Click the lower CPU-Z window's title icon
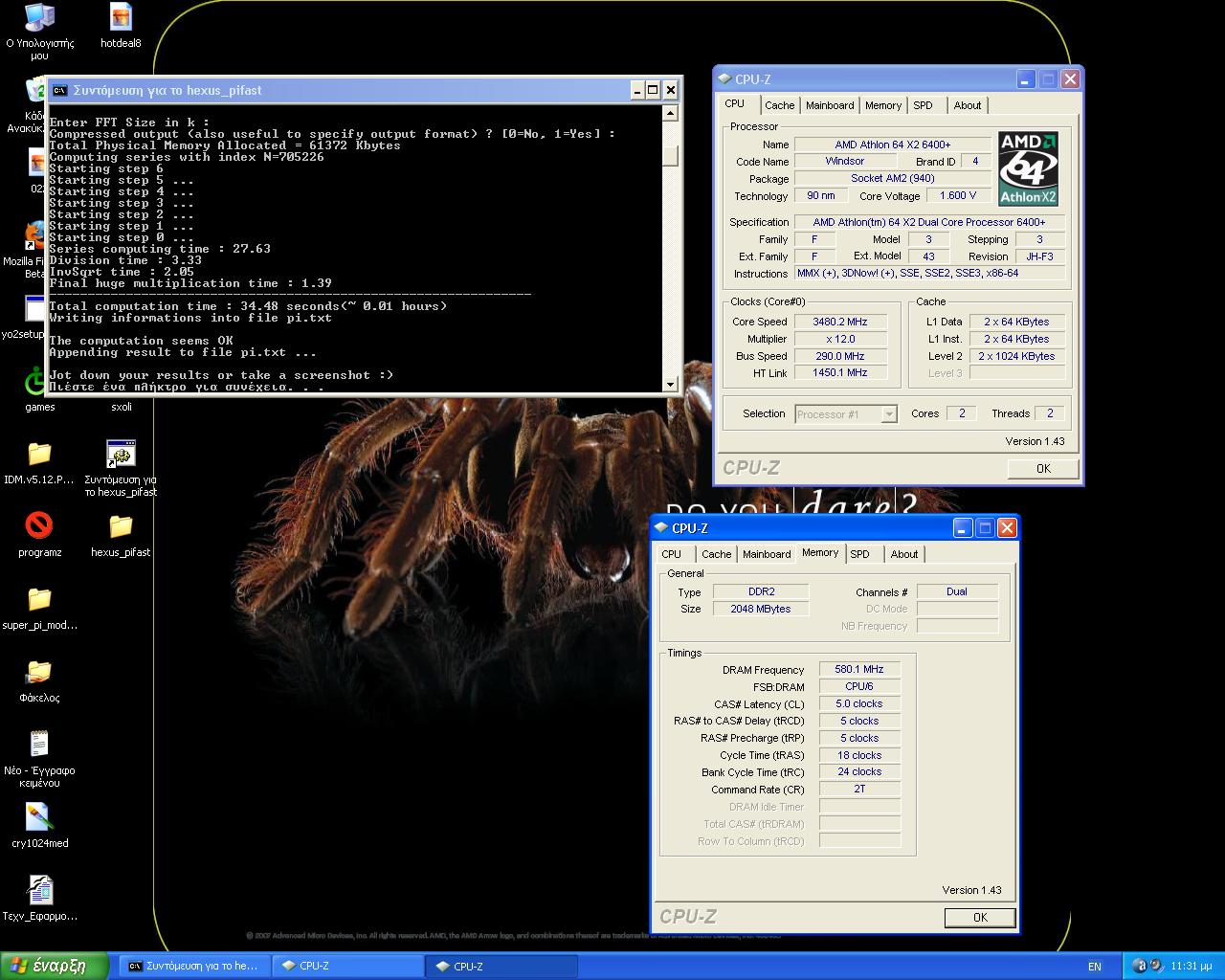 click(661, 528)
